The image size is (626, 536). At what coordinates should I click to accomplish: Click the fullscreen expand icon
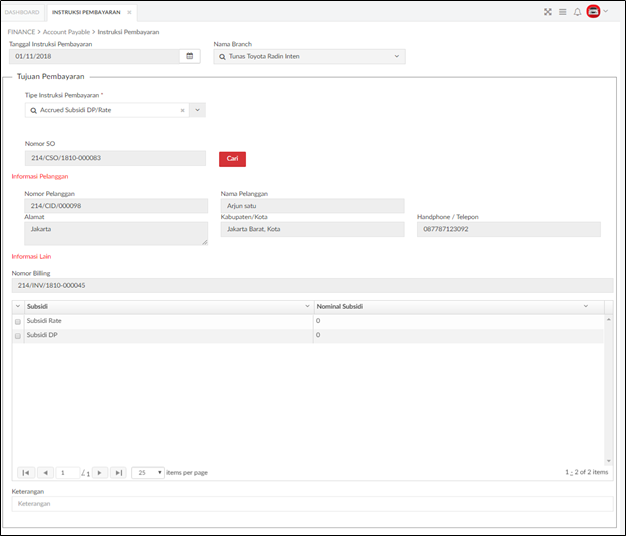coord(548,12)
